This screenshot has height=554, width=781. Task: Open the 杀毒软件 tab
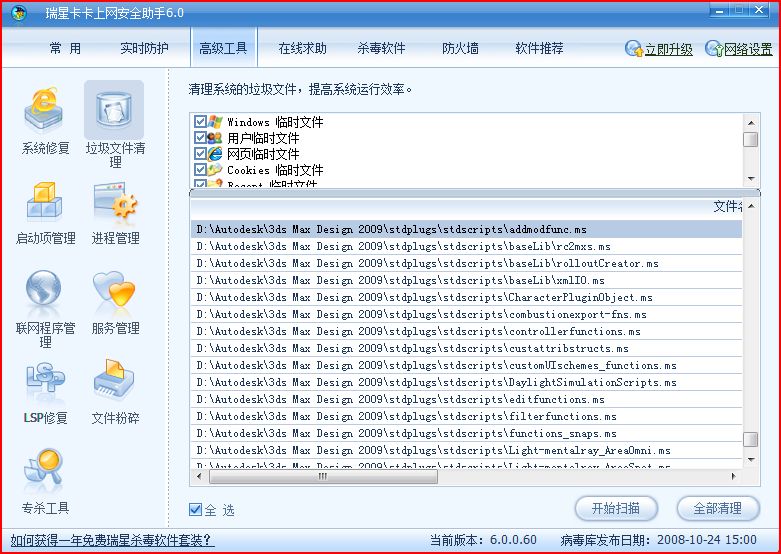[381, 48]
